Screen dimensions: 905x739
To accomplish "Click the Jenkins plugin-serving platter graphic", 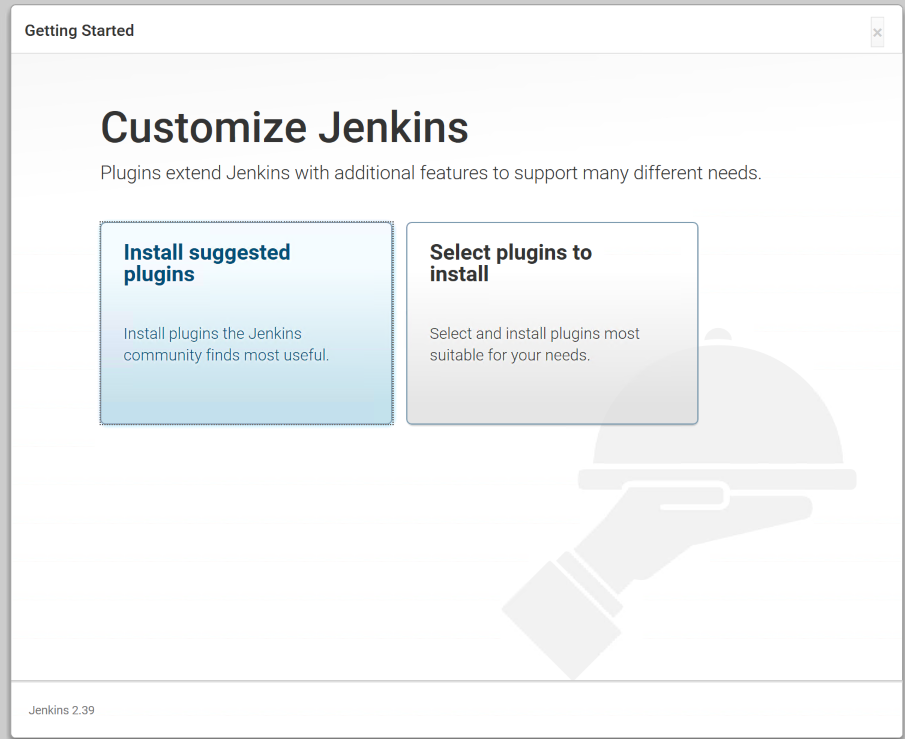I will (x=700, y=500).
